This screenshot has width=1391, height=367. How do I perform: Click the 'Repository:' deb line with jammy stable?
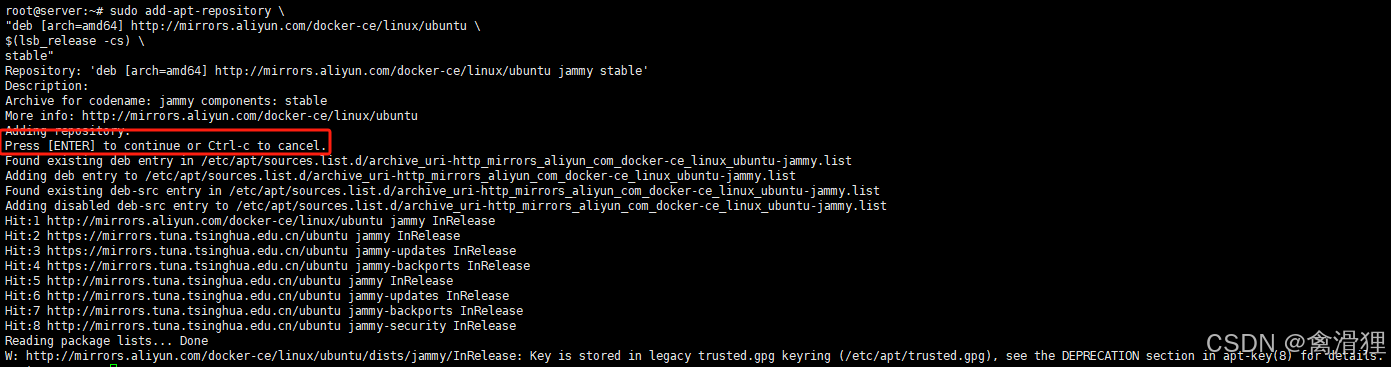[x=327, y=71]
